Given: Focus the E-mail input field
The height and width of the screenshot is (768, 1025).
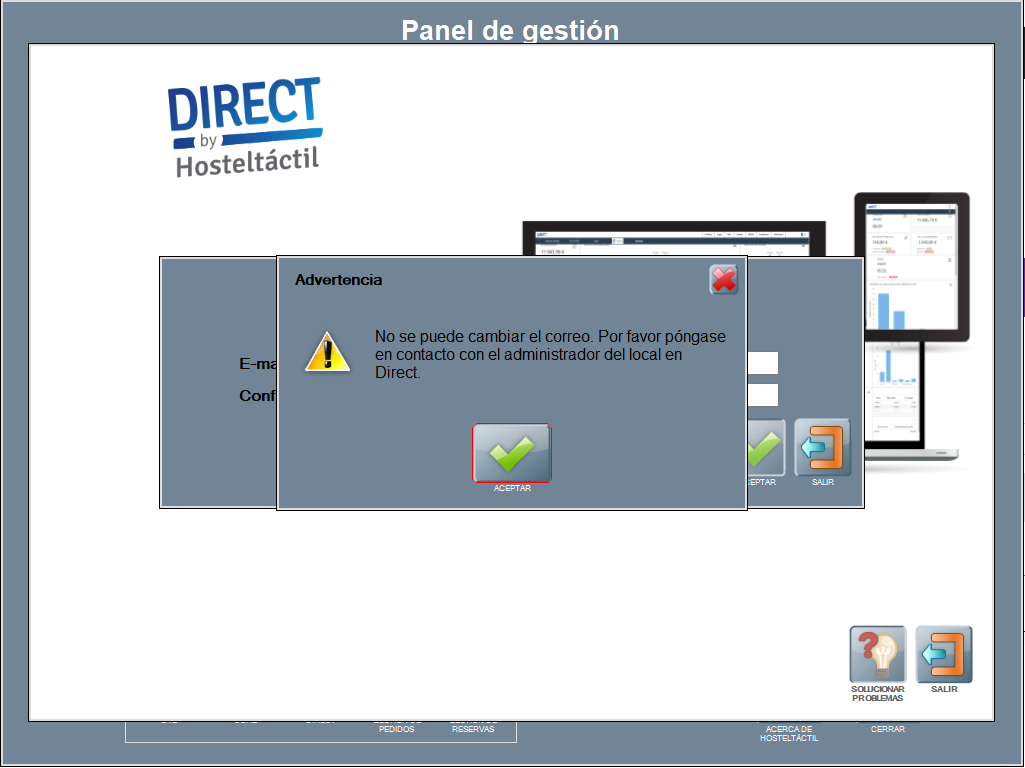Looking at the screenshot, I should pyautogui.click(x=763, y=363).
